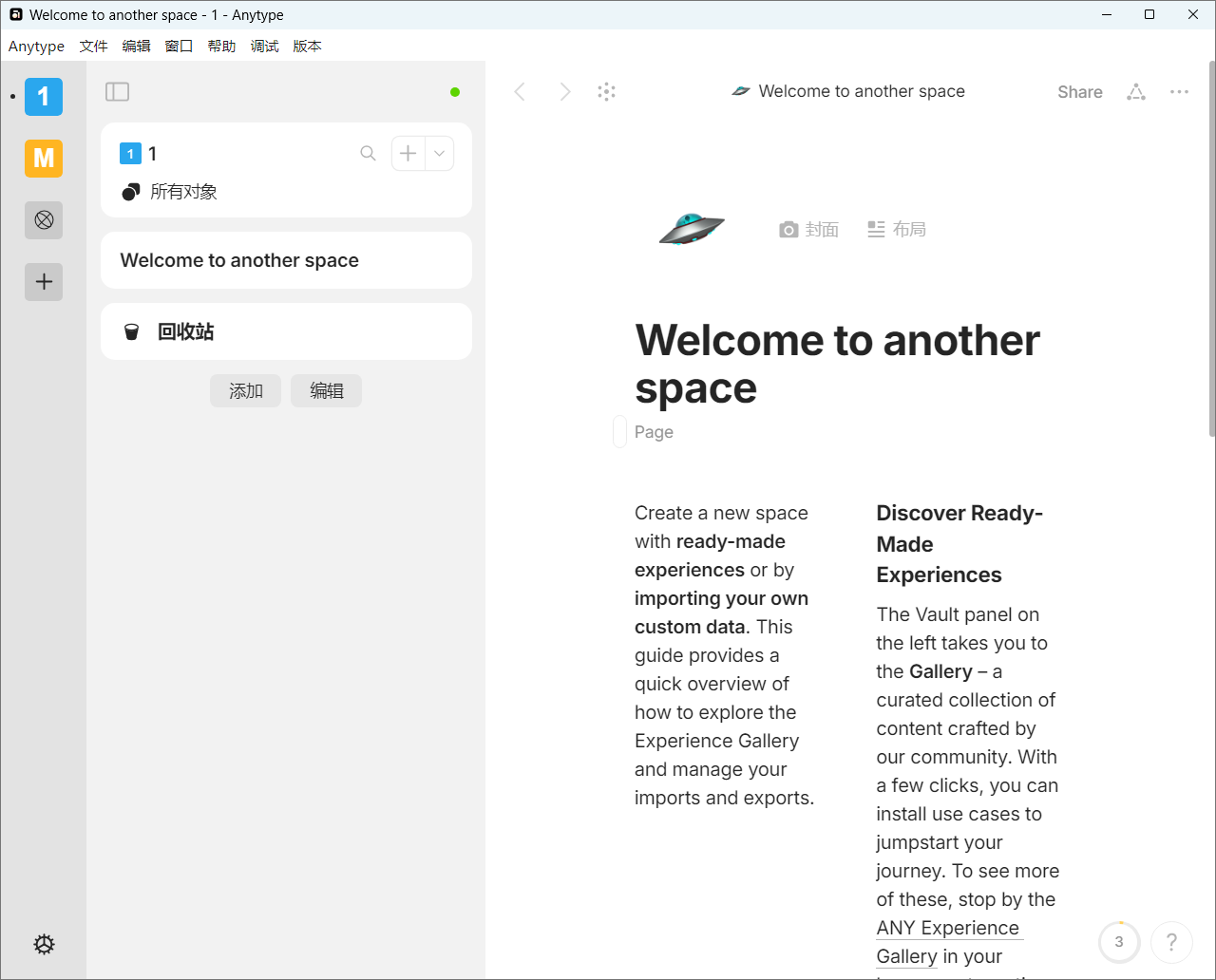Toggle the sidebar panel icon
This screenshot has height=980, width=1216.
(117, 91)
